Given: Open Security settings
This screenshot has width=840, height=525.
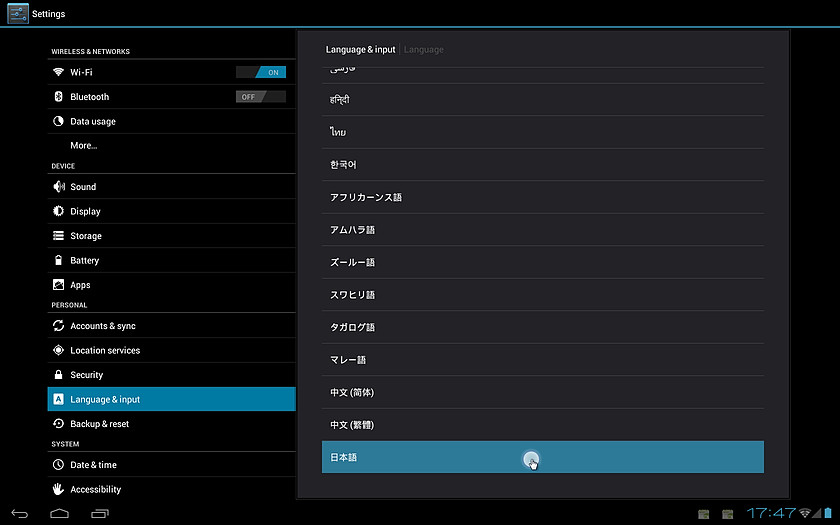Looking at the screenshot, I should coord(171,374).
